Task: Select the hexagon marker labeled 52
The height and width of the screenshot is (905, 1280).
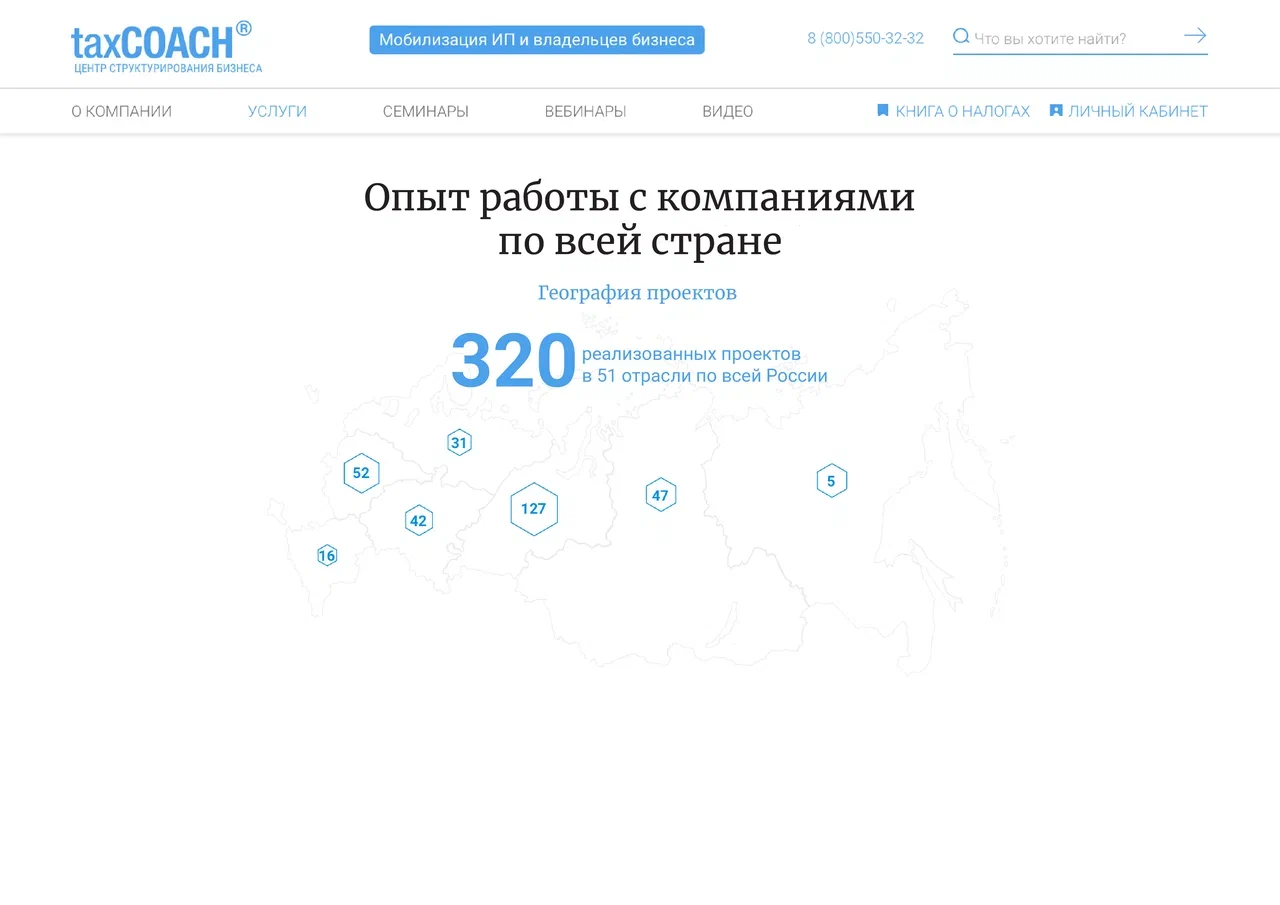Action: [361, 473]
